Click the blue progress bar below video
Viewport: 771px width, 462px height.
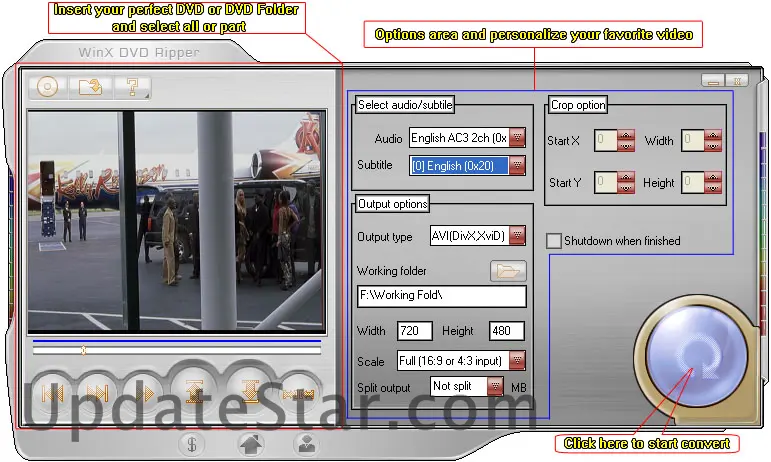tap(177, 340)
